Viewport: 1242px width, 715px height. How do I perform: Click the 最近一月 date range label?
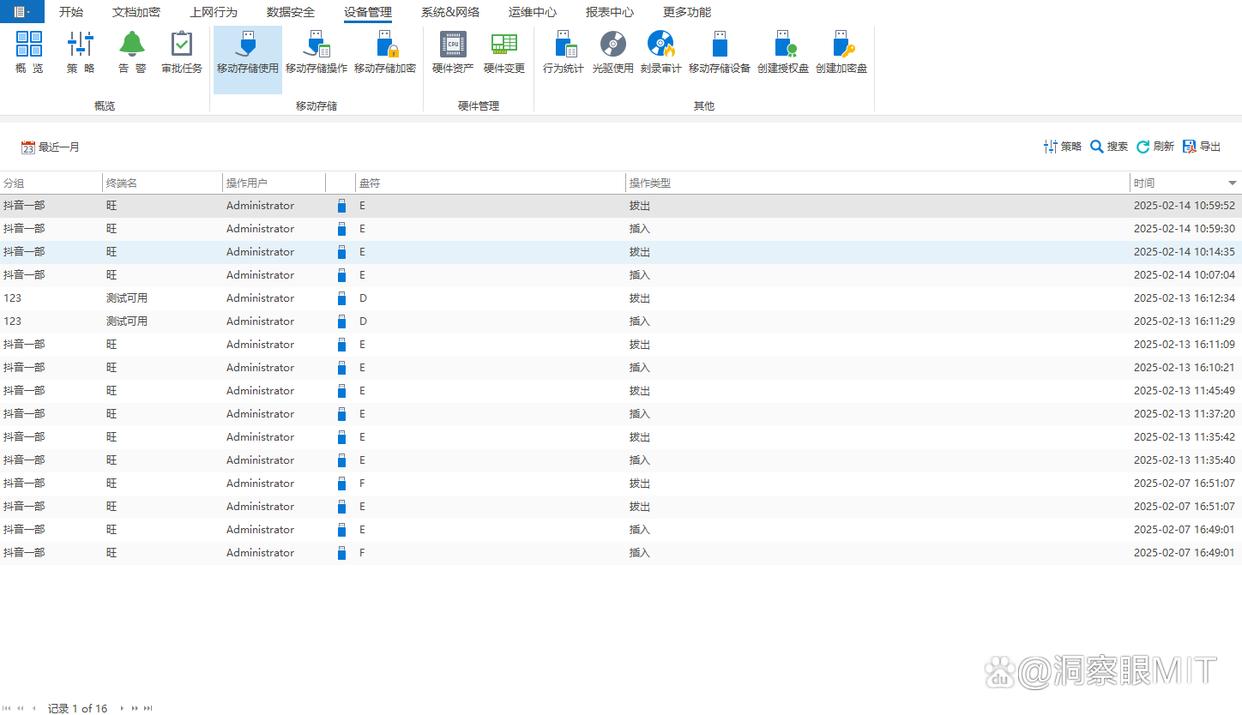tap(59, 147)
